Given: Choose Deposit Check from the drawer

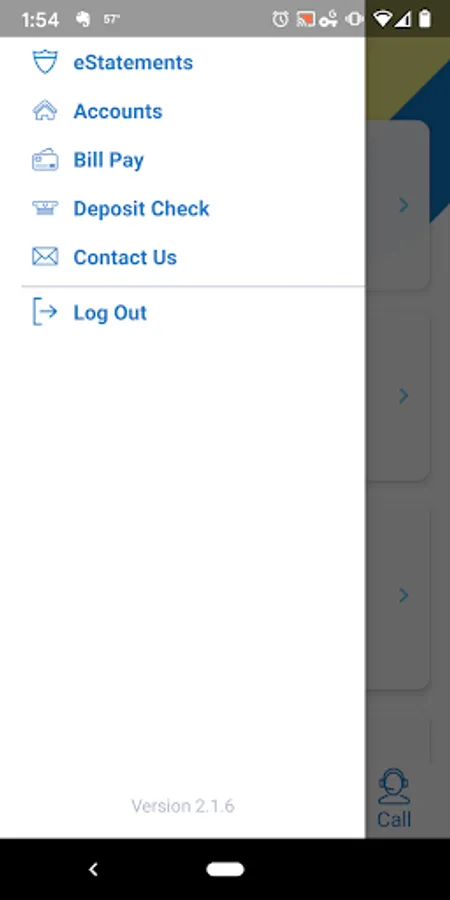Looking at the screenshot, I should point(141,208).
